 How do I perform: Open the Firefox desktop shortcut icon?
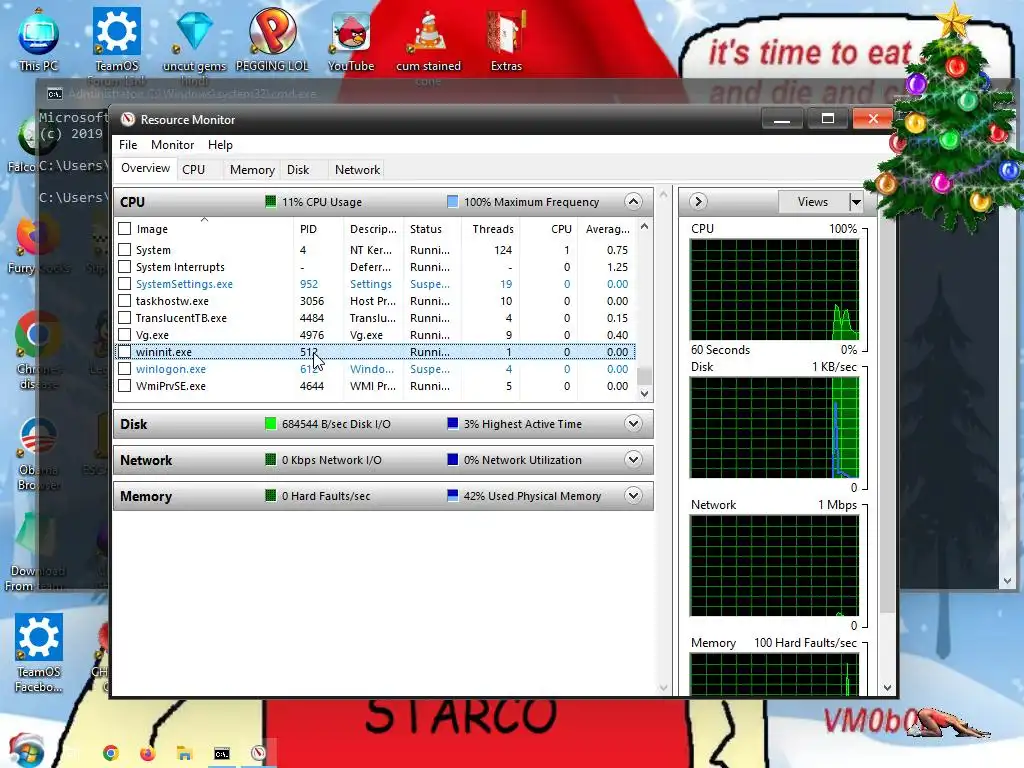click(x=37, y=235)
